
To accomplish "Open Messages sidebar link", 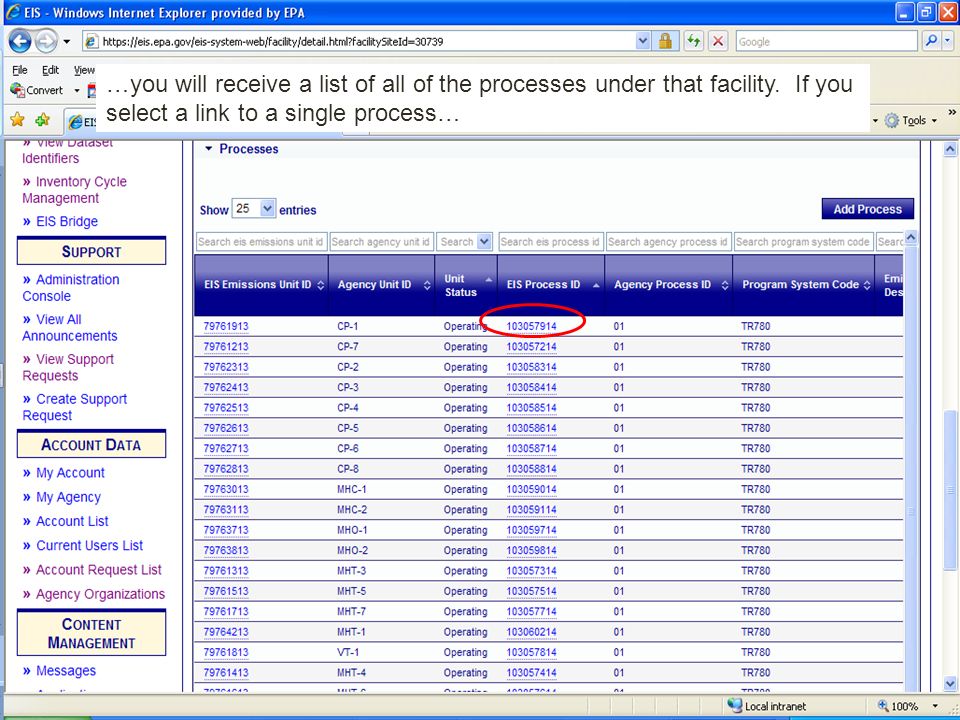I will pos(66,670).
